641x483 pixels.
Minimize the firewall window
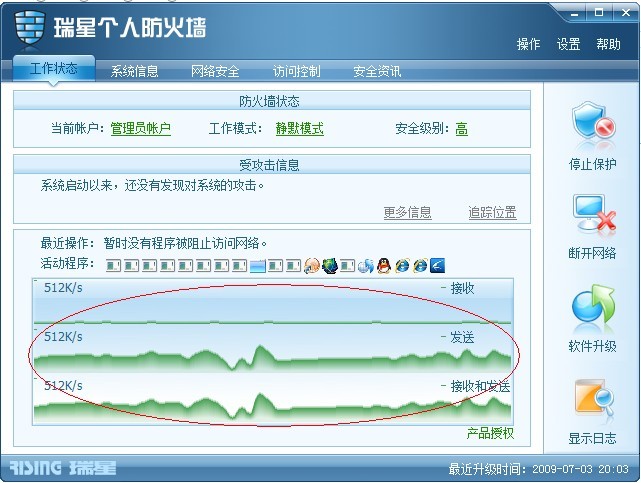click(575, 13)
